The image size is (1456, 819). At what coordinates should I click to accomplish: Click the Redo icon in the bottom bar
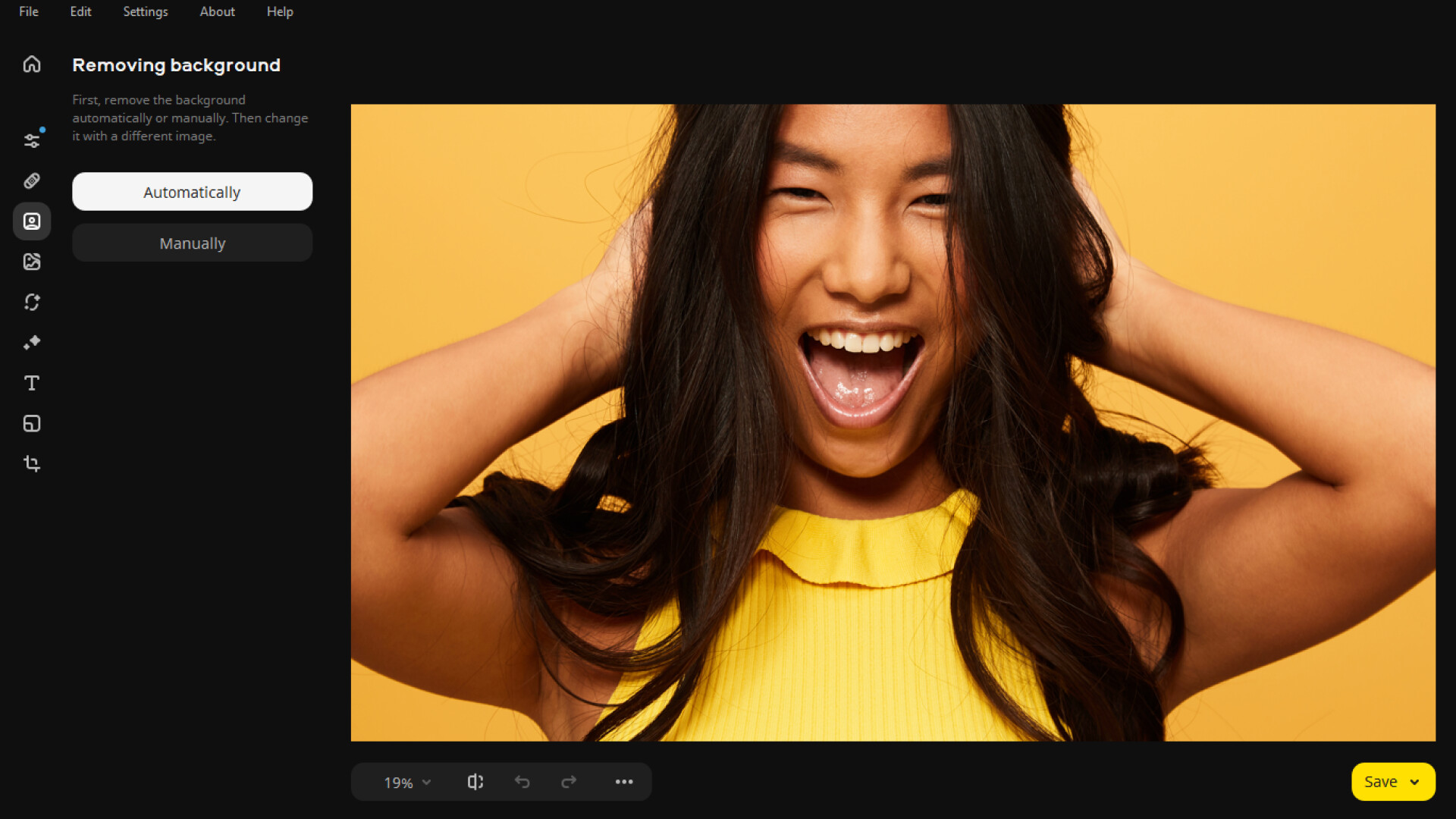[x=570, y=782]
